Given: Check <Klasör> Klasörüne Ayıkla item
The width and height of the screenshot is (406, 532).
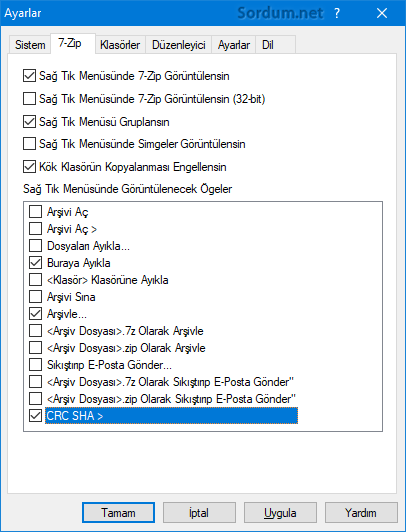Looking at the screenshot, I should click(x=35, y=280).
